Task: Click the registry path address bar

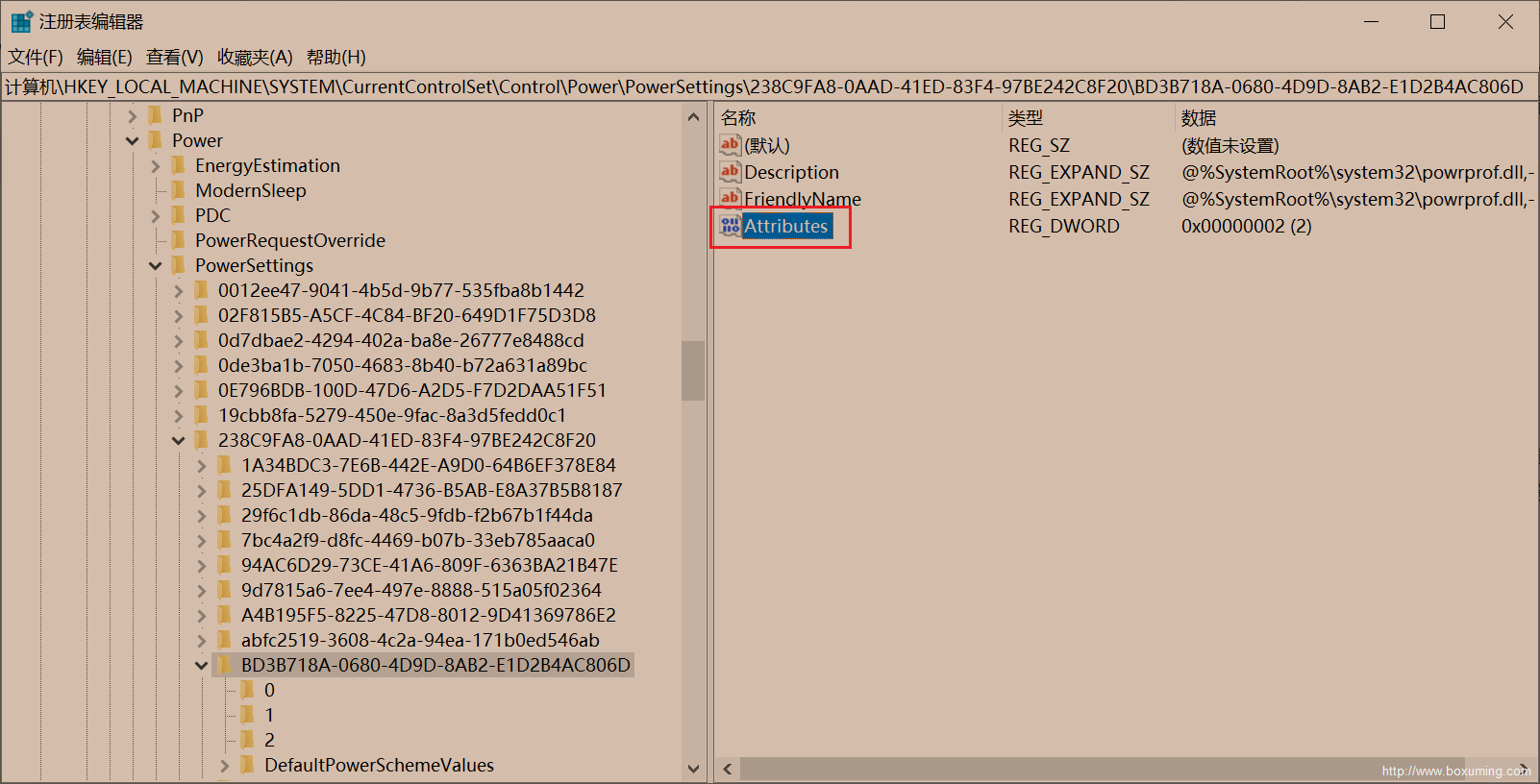Action: point(769,86)
